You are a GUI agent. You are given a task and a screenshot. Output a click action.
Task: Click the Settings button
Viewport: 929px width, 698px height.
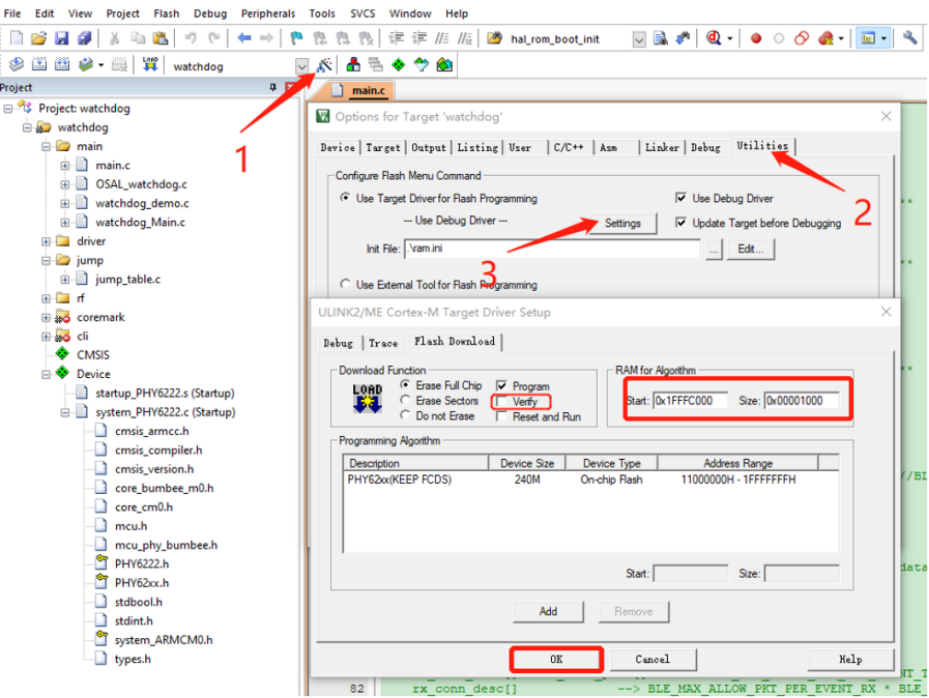[623, 223]
